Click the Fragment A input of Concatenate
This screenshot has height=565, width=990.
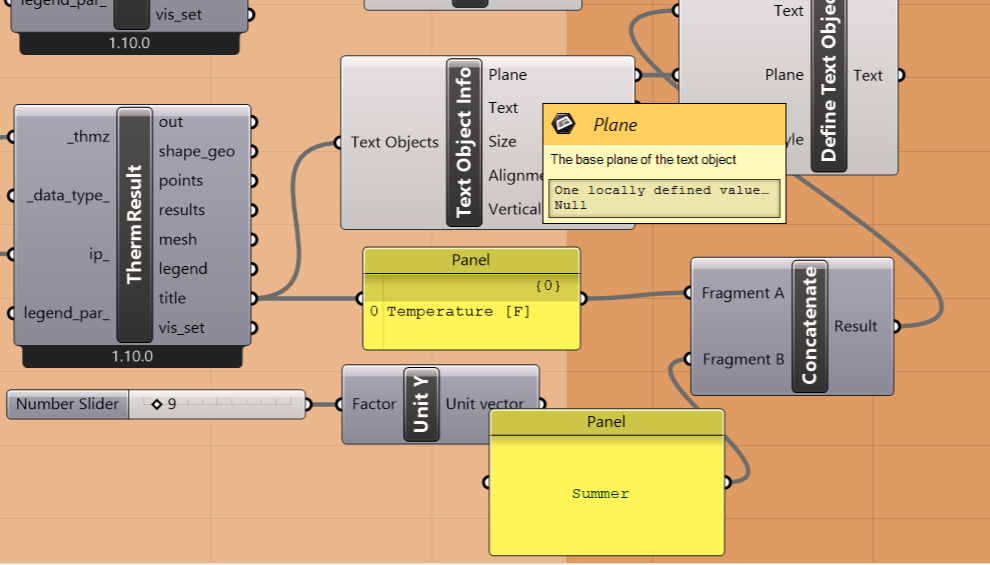[x=742, y=293]
